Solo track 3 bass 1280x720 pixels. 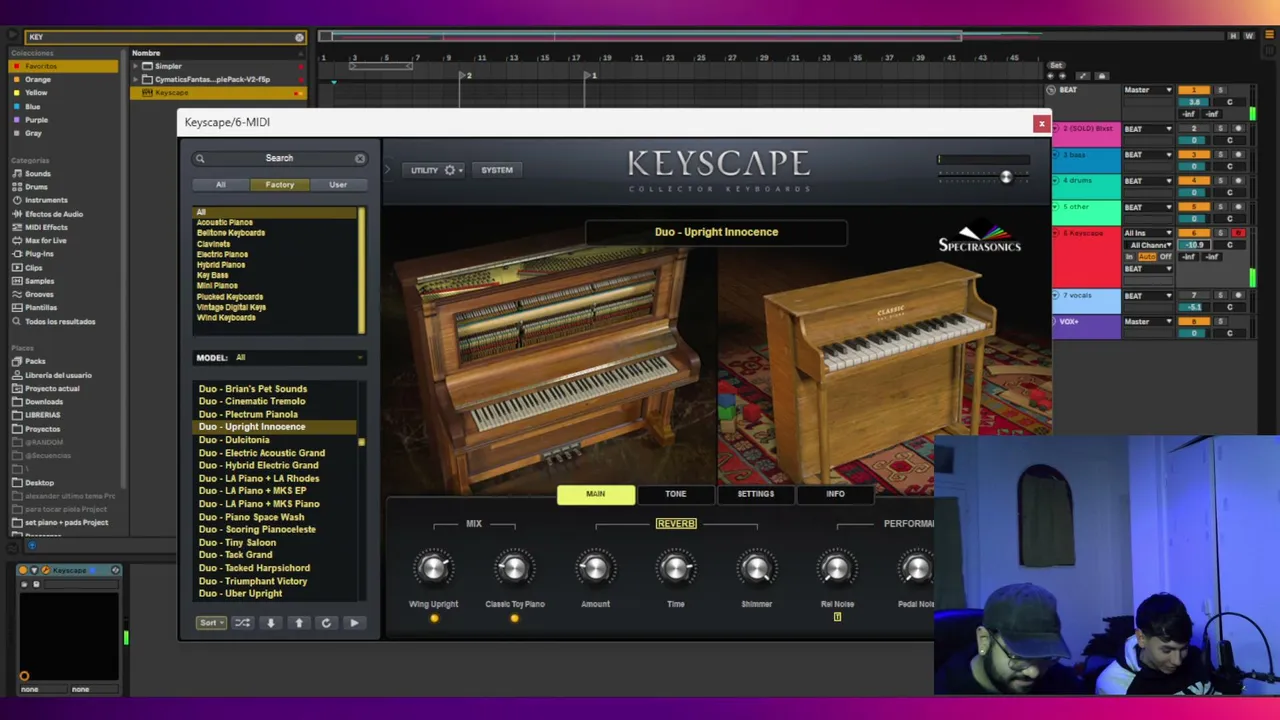click(1220, 155)
